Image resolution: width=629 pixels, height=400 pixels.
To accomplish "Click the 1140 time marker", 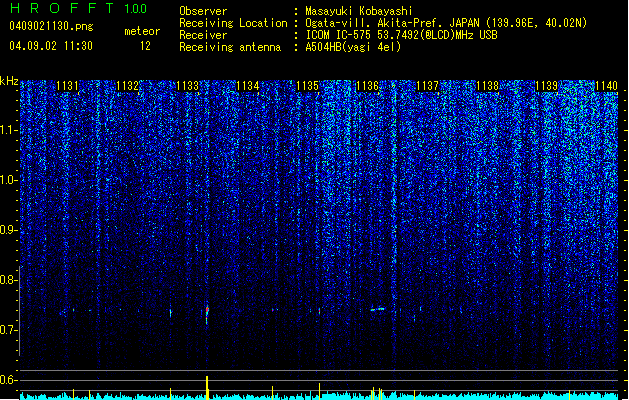I will (x=607, y=86).
